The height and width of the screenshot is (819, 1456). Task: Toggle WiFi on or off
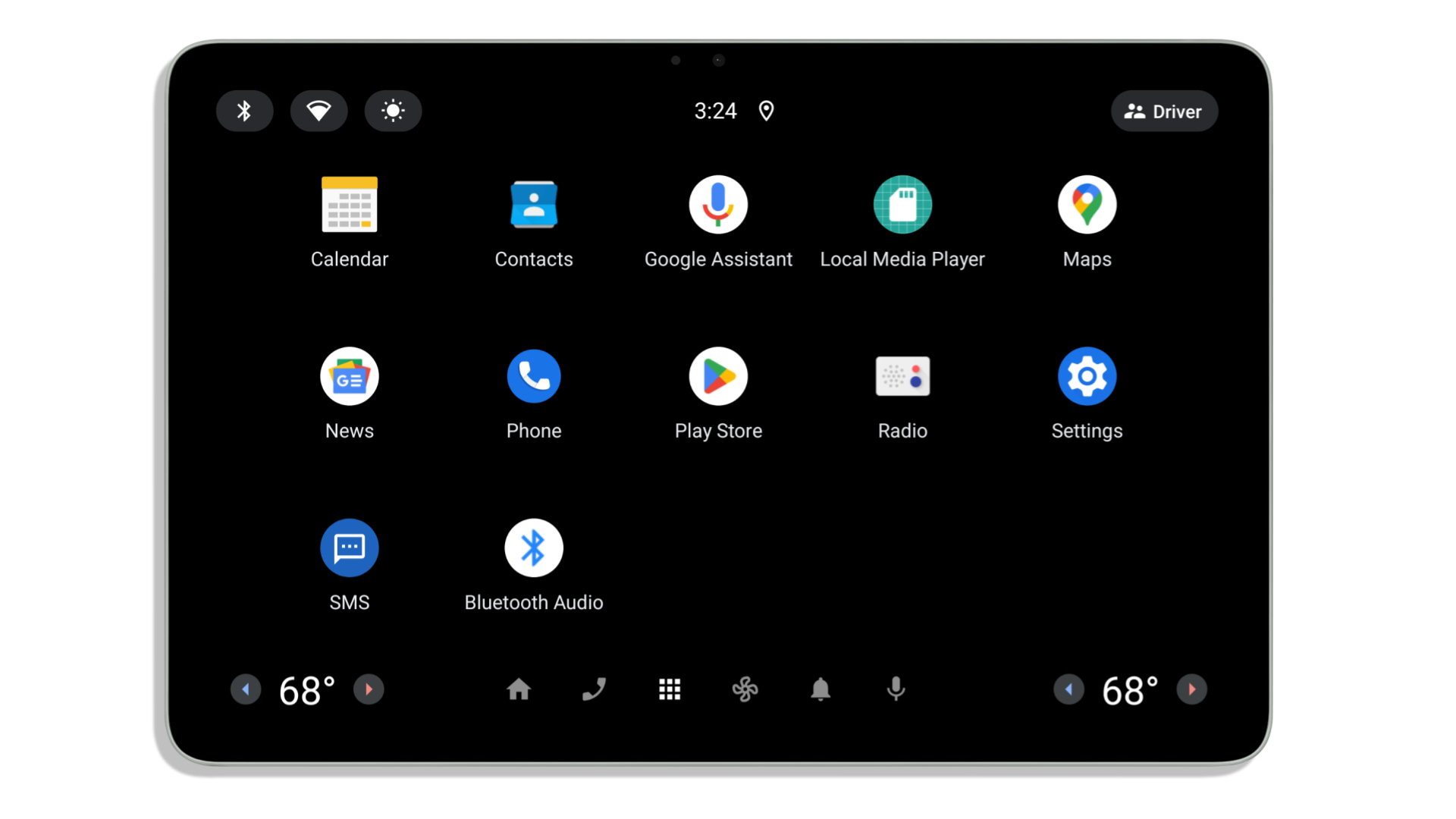[x=318, y=111]
